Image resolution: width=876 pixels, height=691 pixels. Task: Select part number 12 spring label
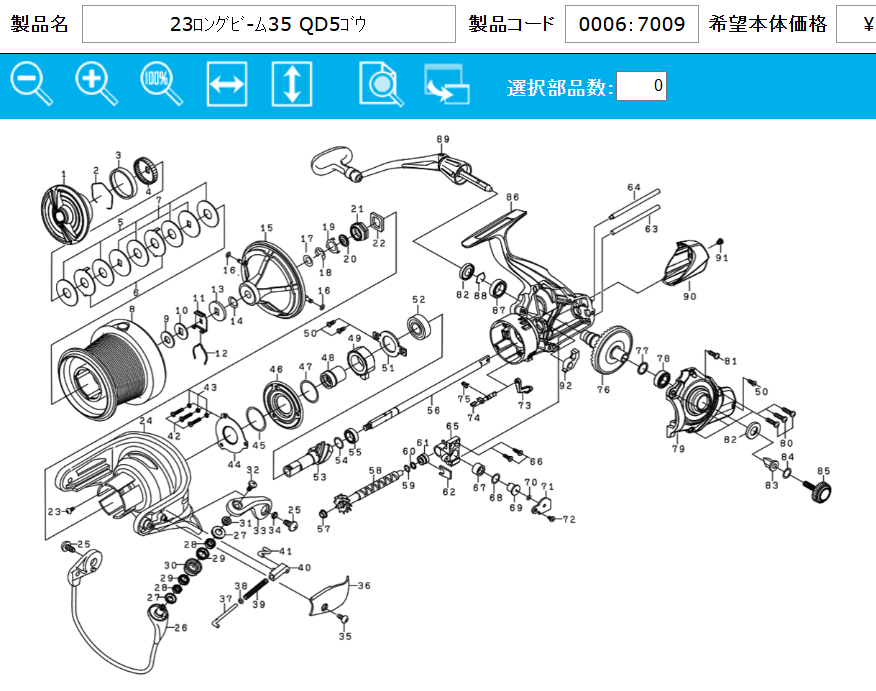click(222, 354)
